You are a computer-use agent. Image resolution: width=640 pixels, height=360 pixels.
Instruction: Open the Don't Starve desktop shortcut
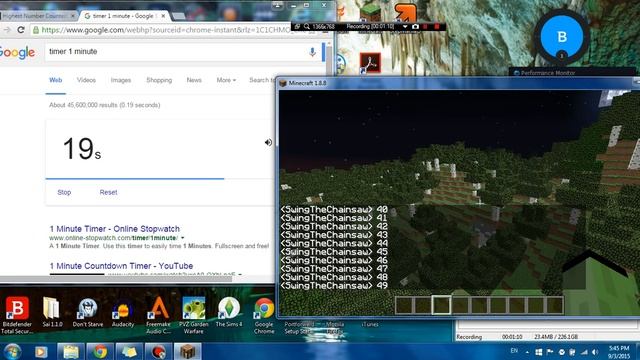coord(87,313)
